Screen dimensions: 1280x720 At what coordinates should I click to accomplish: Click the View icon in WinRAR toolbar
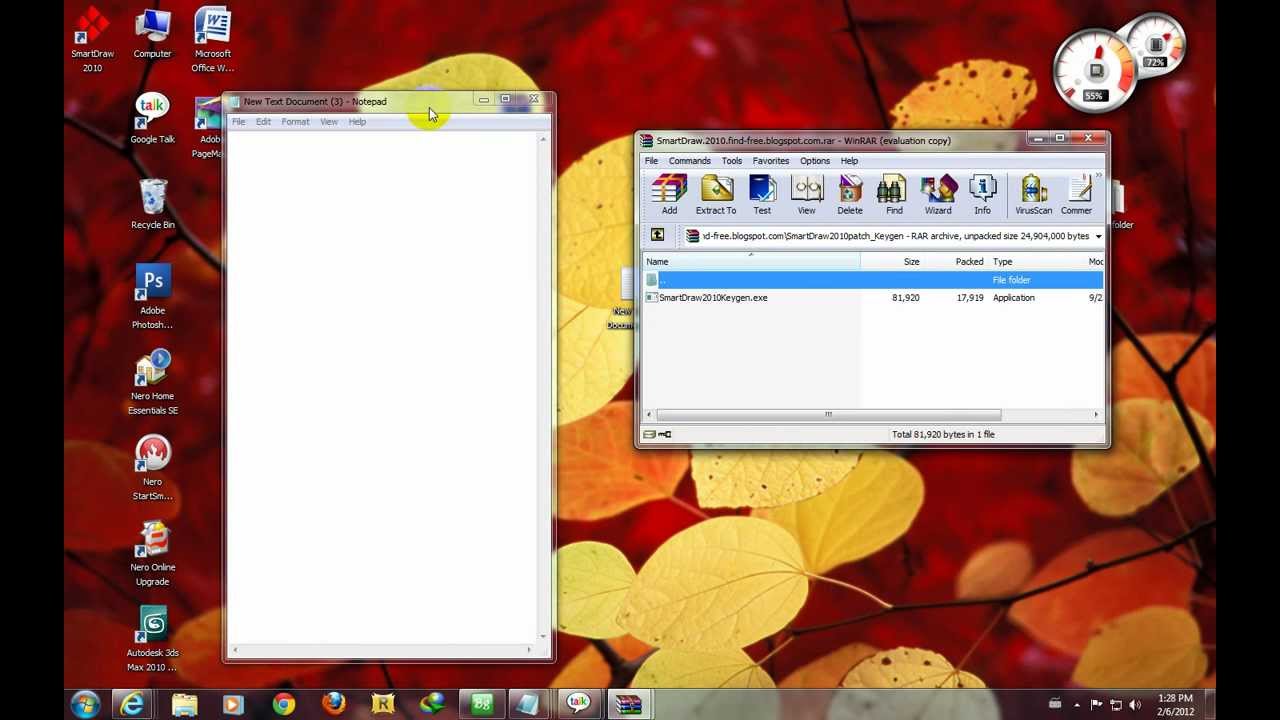click(x=806, y=195)
